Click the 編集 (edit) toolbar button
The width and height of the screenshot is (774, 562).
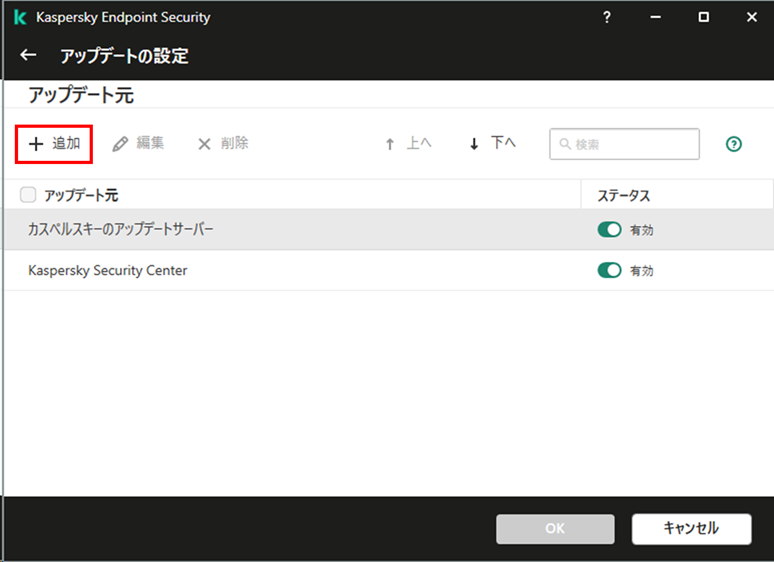coord(138,144)
